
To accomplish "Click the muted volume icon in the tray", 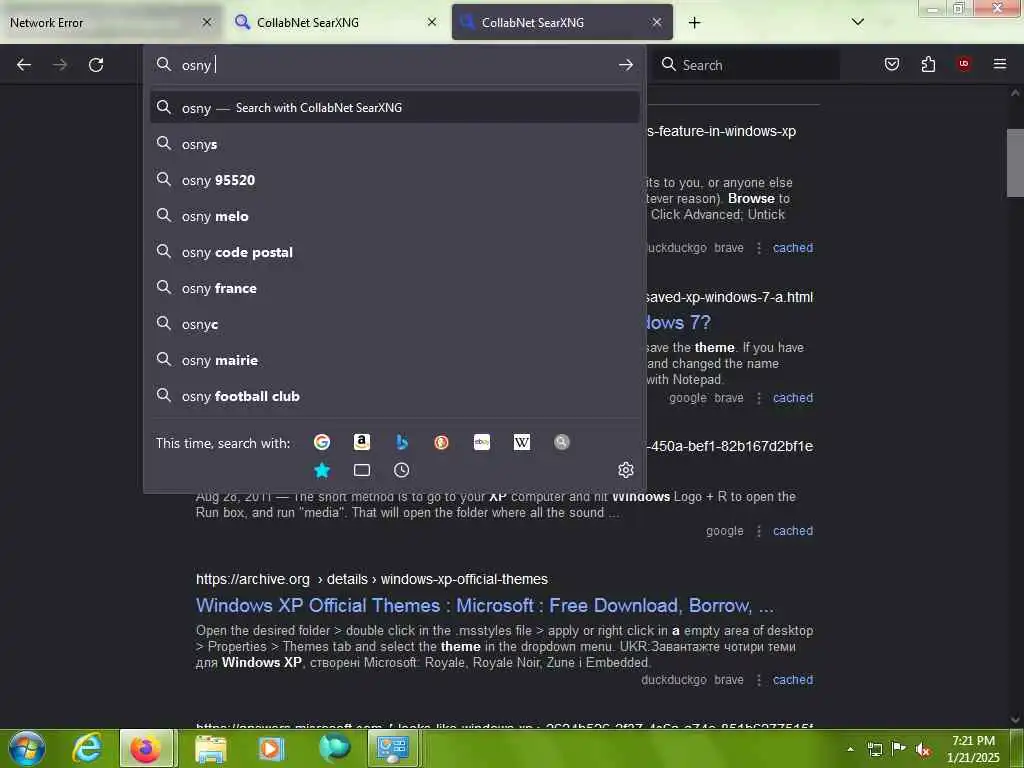I will (x=923, y=750).
